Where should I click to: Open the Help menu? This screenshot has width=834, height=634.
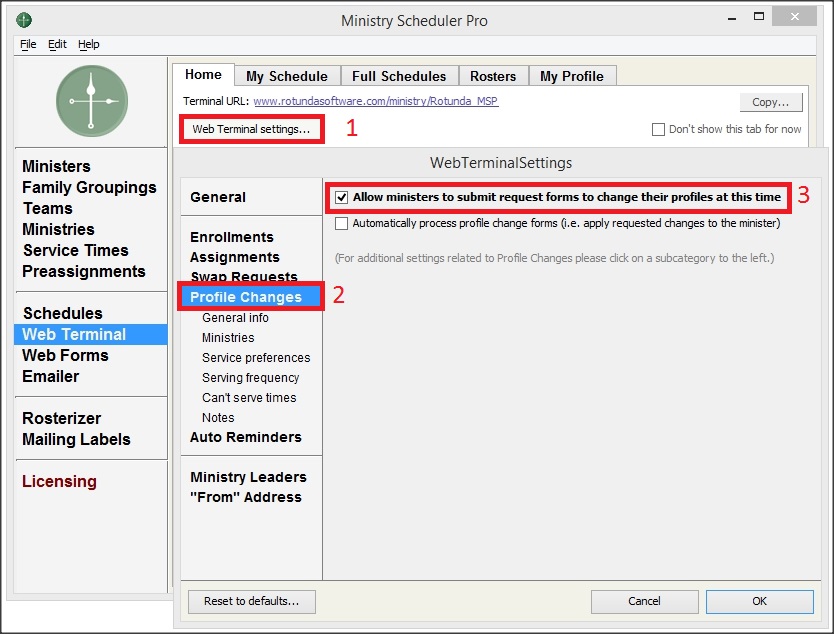(89, 45)
